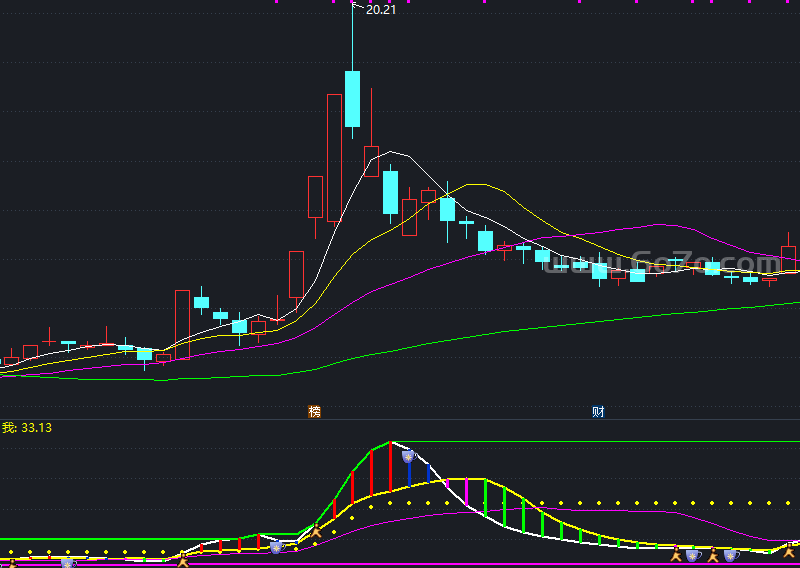Image resolution: width=800 pixels, height=568 pixels.
Task: Click the leftmost cup icon in indicator panel
Action: coord(68,563)
